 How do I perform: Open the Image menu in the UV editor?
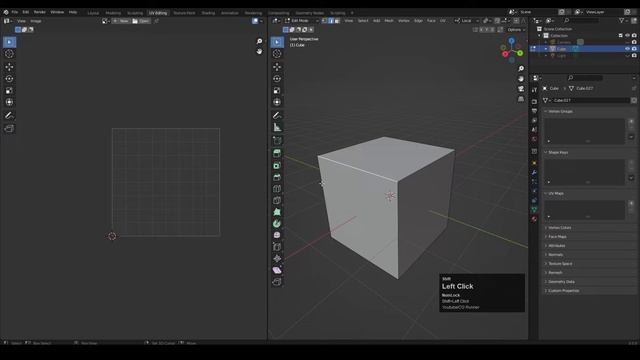36,21
